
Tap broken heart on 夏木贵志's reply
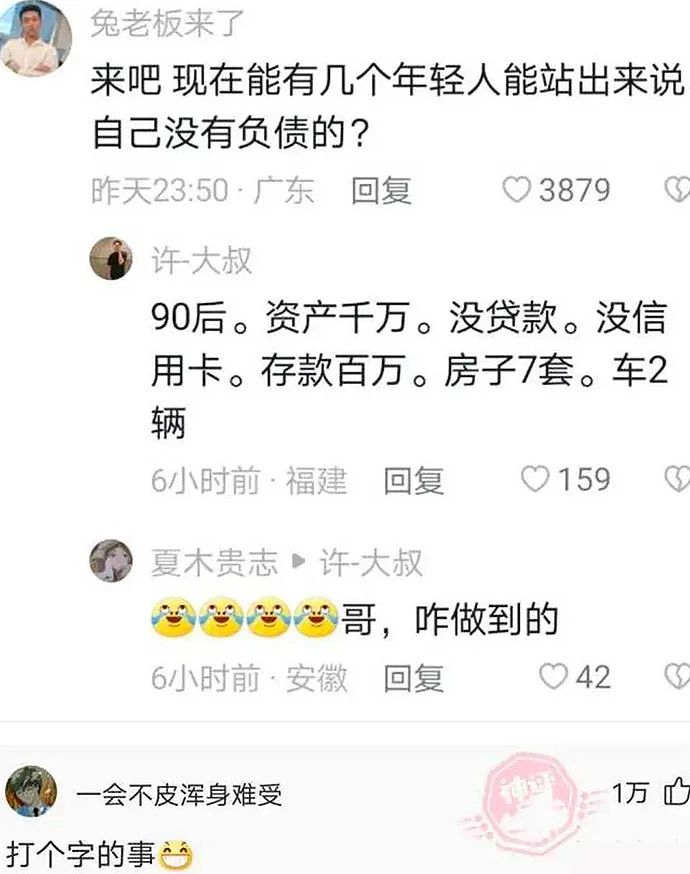click(678, 676)
